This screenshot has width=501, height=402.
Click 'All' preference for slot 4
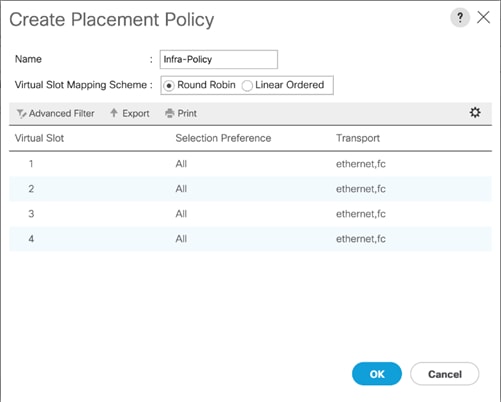[181, 239]
